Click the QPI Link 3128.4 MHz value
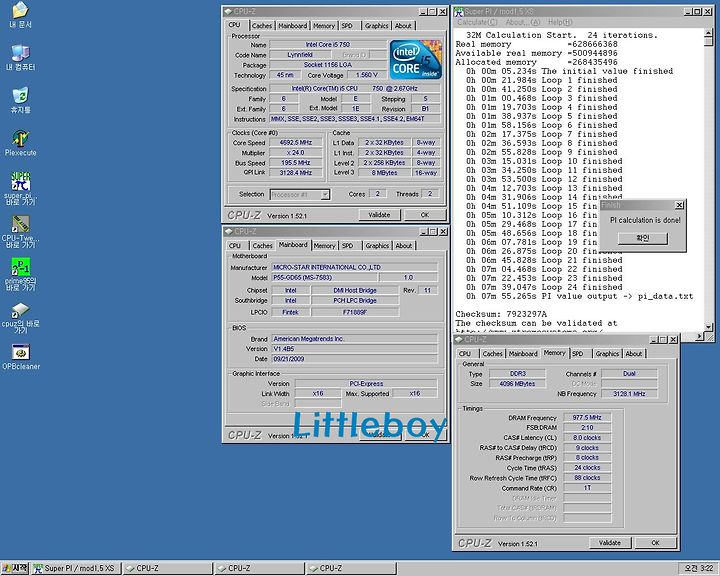This screenshot has height=576, width=720. pos(296,173)
